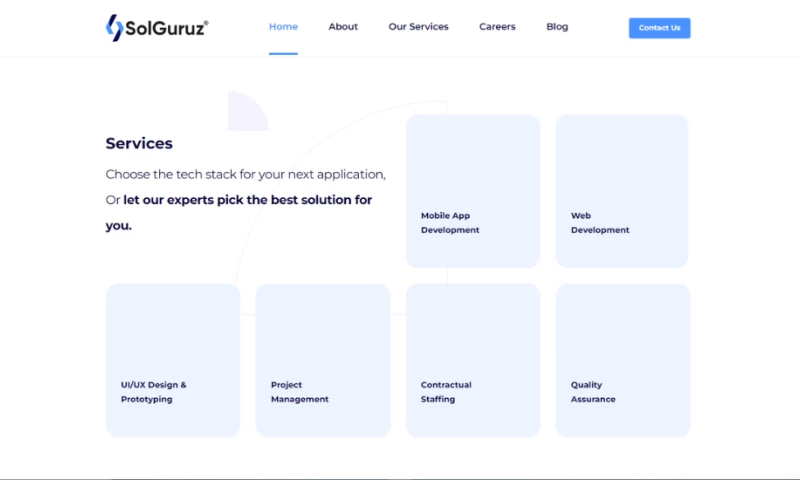Screen dimensions: 800x480
Task: Open the Web Development service card
Action: (622, 191)
